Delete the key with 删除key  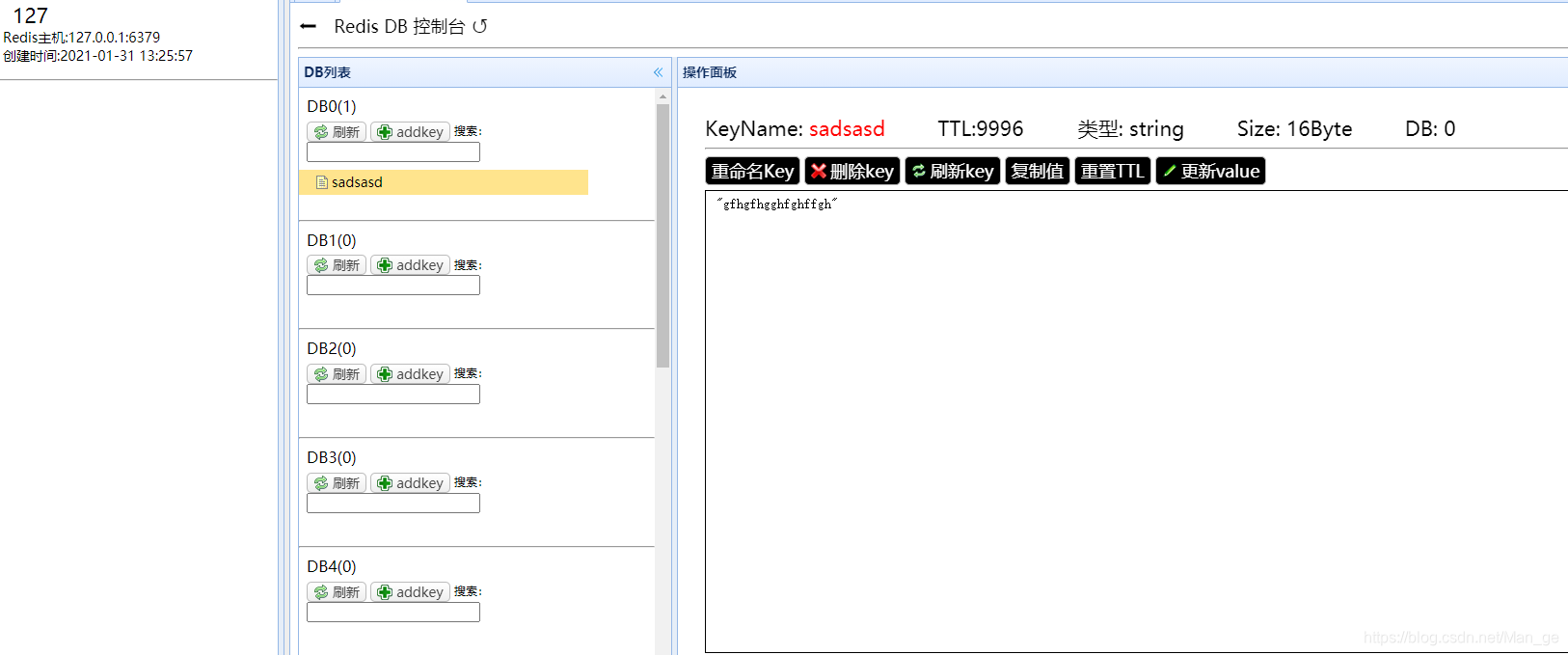[x=852, y=171]
